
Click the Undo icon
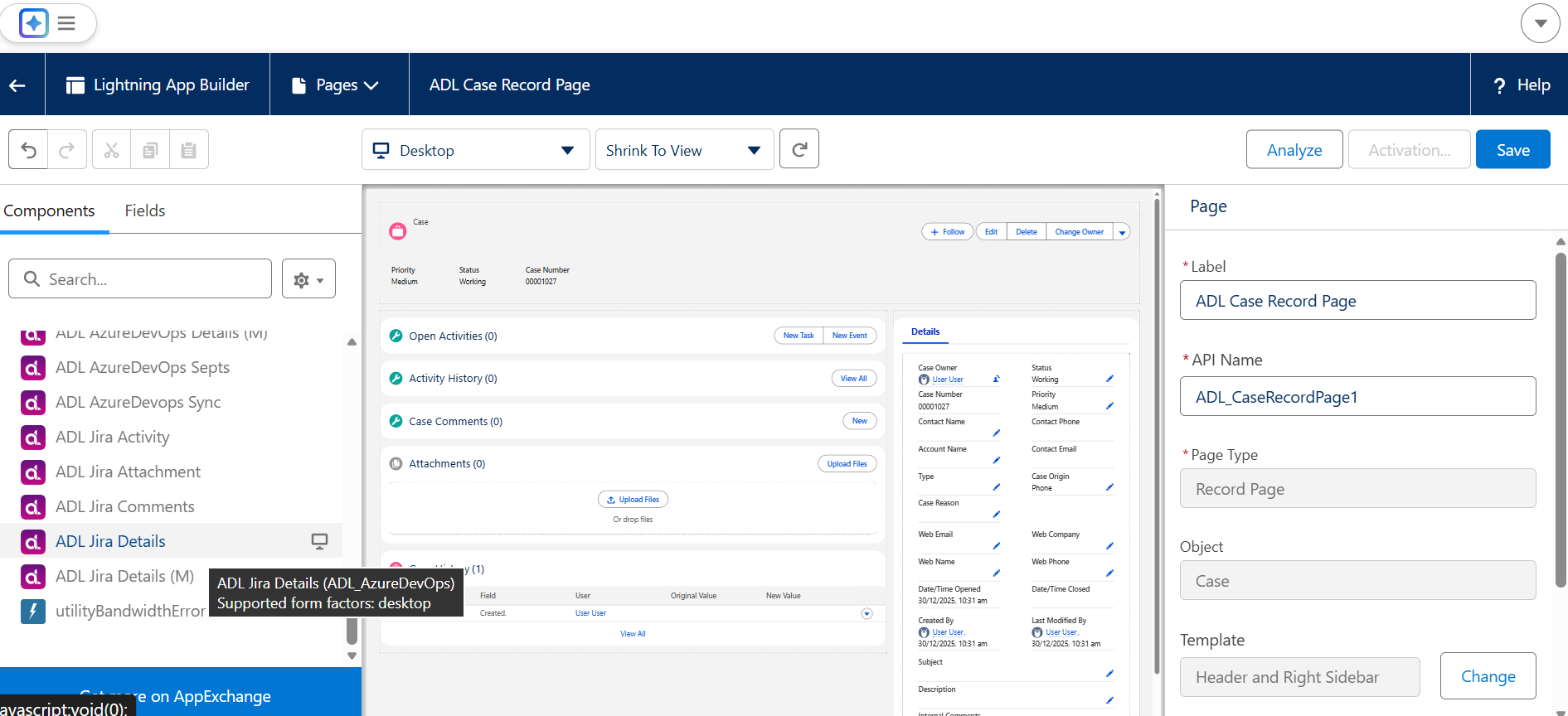pyautogui.click(x=28, y=150)
